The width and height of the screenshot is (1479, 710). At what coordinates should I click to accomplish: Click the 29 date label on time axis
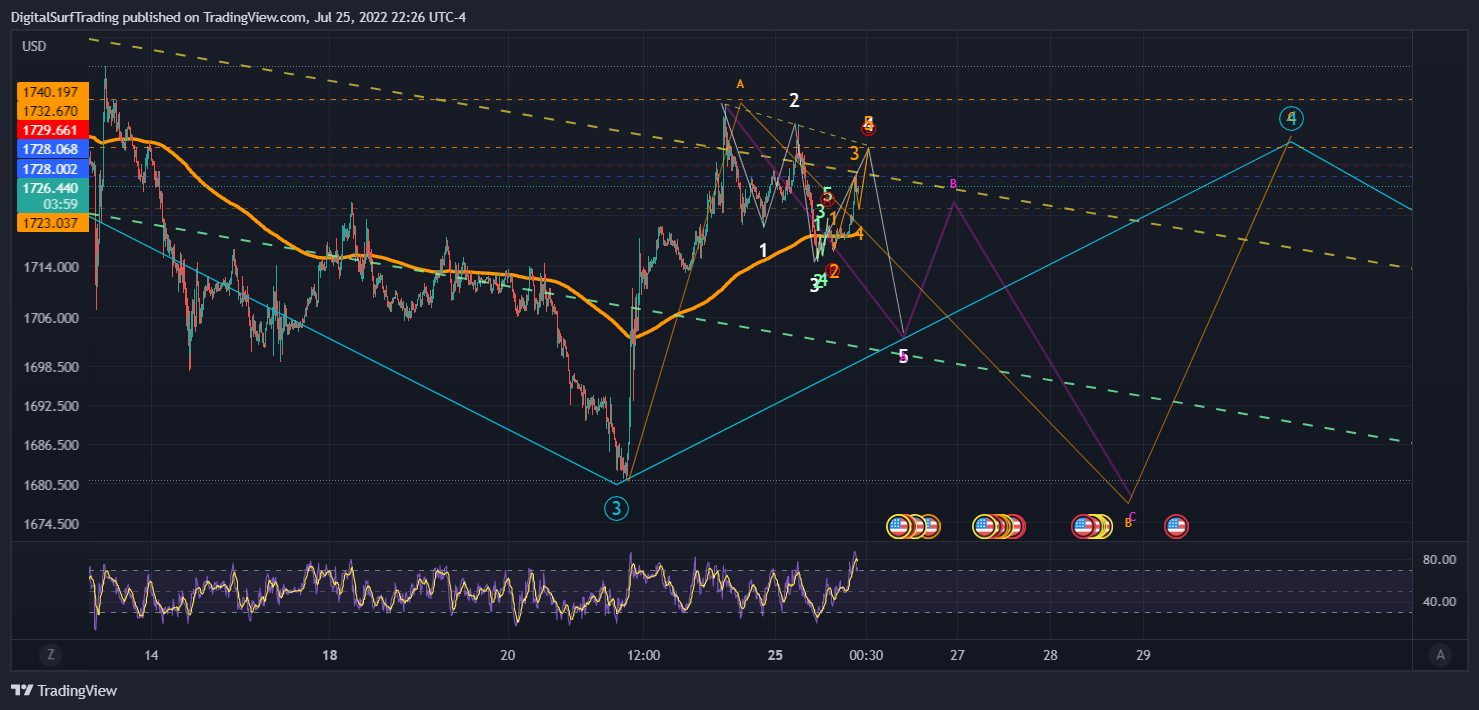[1143, 656]
